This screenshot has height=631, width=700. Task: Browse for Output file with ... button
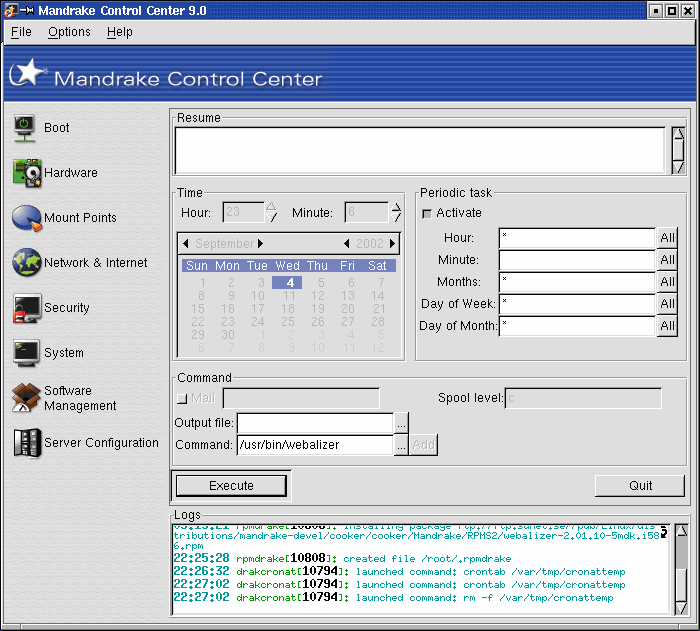pos(401,423)
